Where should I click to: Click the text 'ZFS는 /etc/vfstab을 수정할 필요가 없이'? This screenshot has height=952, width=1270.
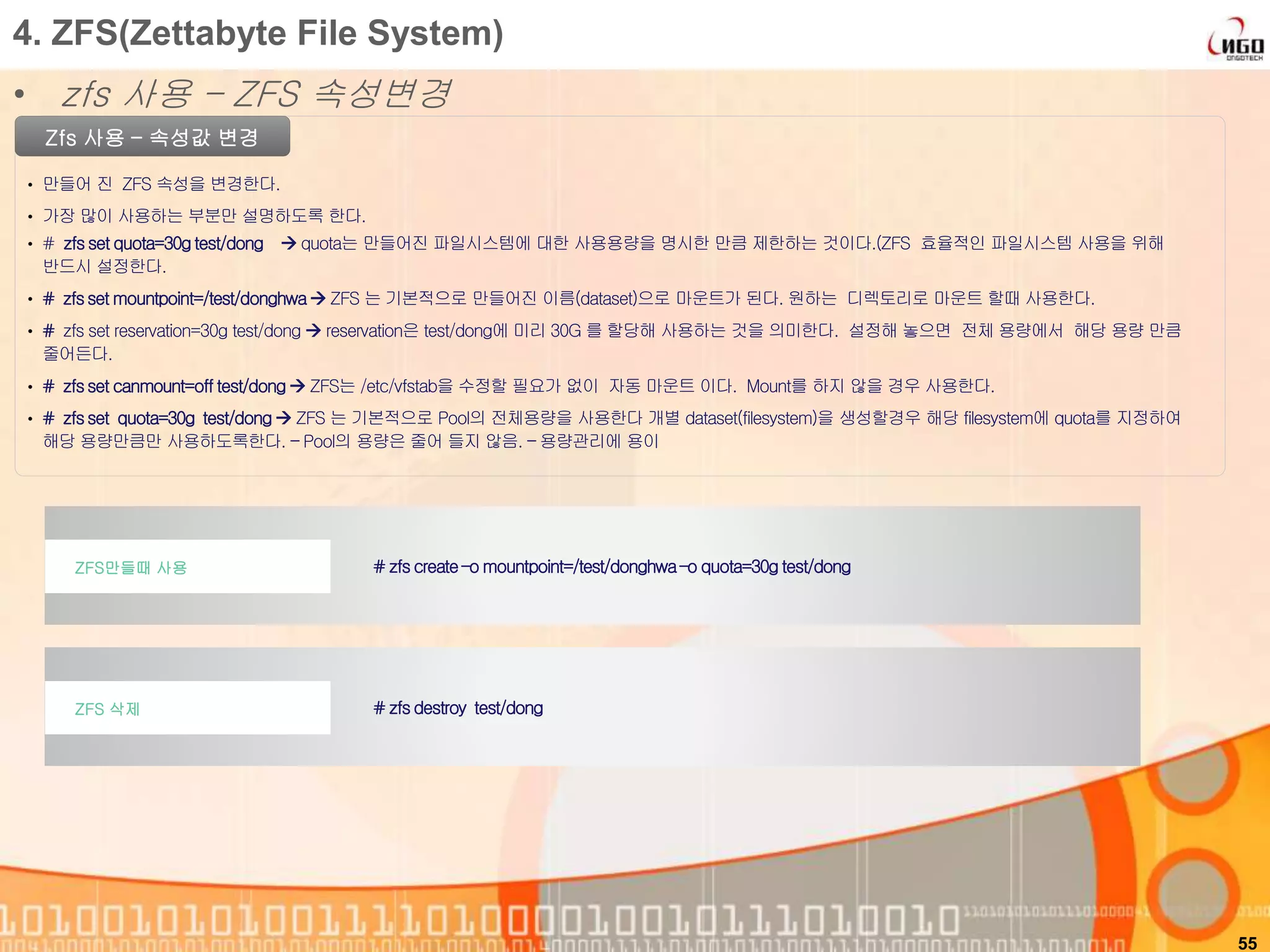point(454,386)
